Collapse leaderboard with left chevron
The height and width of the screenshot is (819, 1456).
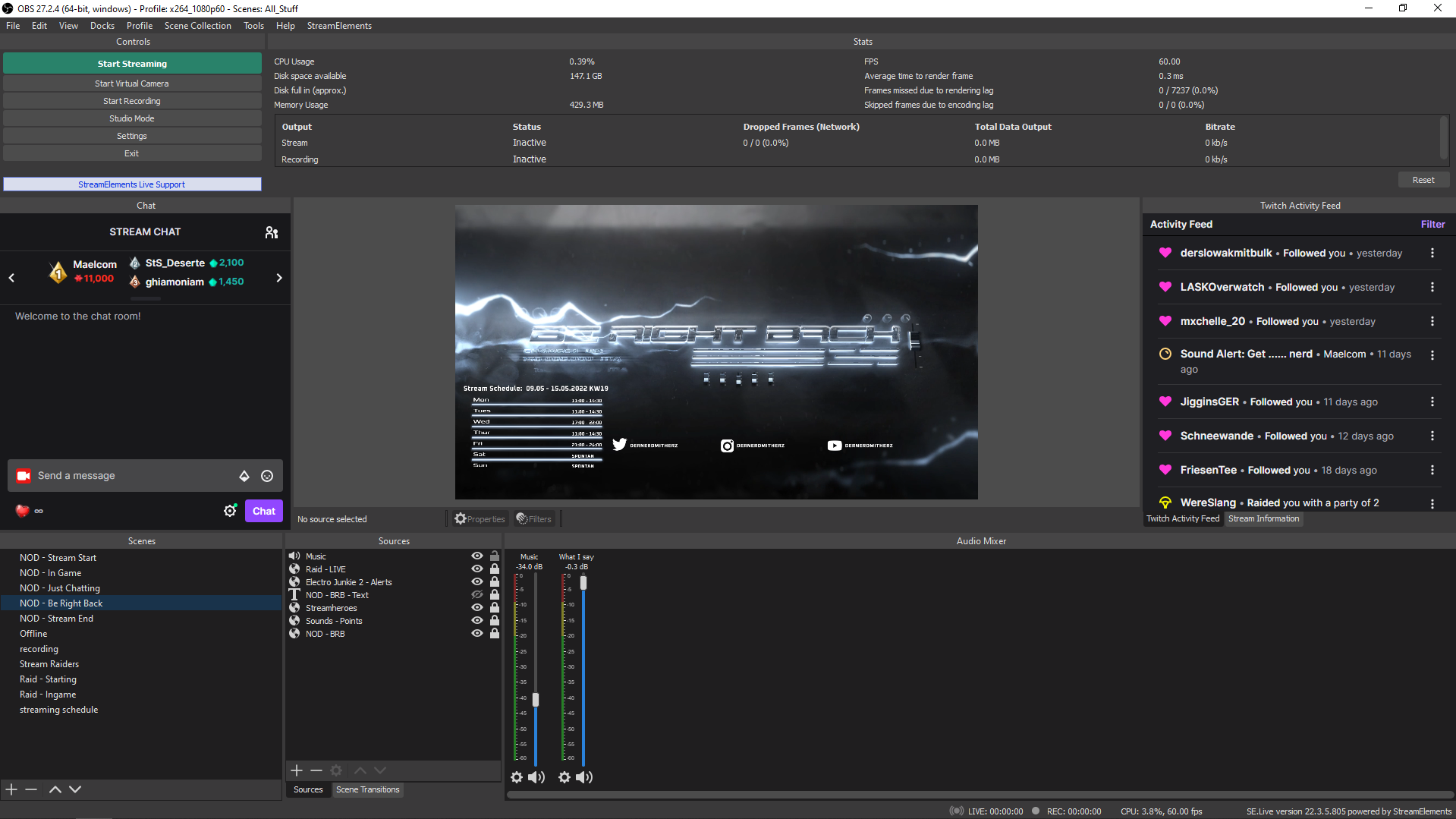click(x=11, y=278)
